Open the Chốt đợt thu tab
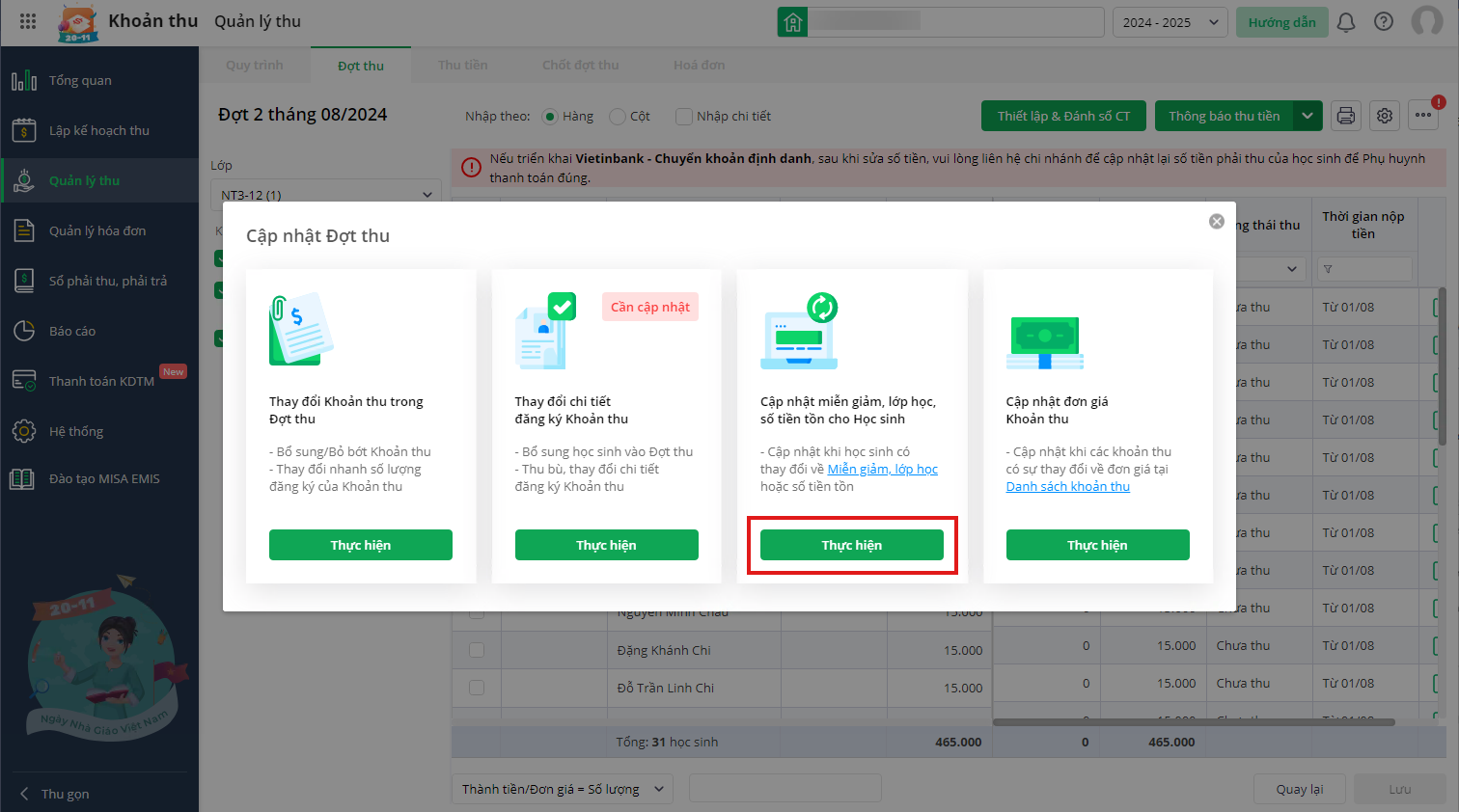This screenshot has height=812, width=1459. click(x=580, y=66)
